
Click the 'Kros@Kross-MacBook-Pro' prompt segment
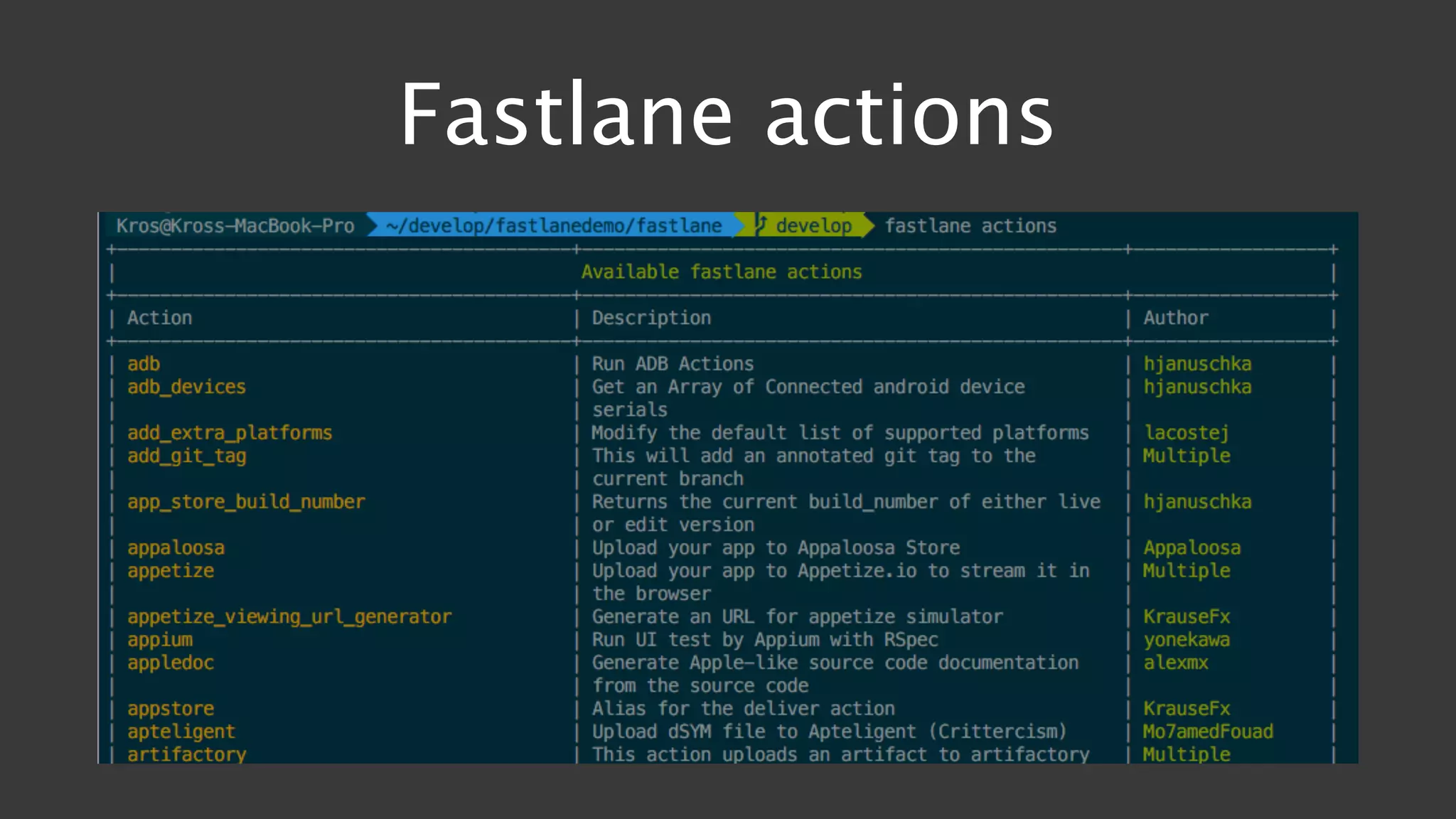pyautogui.click(x=235, y=226)
